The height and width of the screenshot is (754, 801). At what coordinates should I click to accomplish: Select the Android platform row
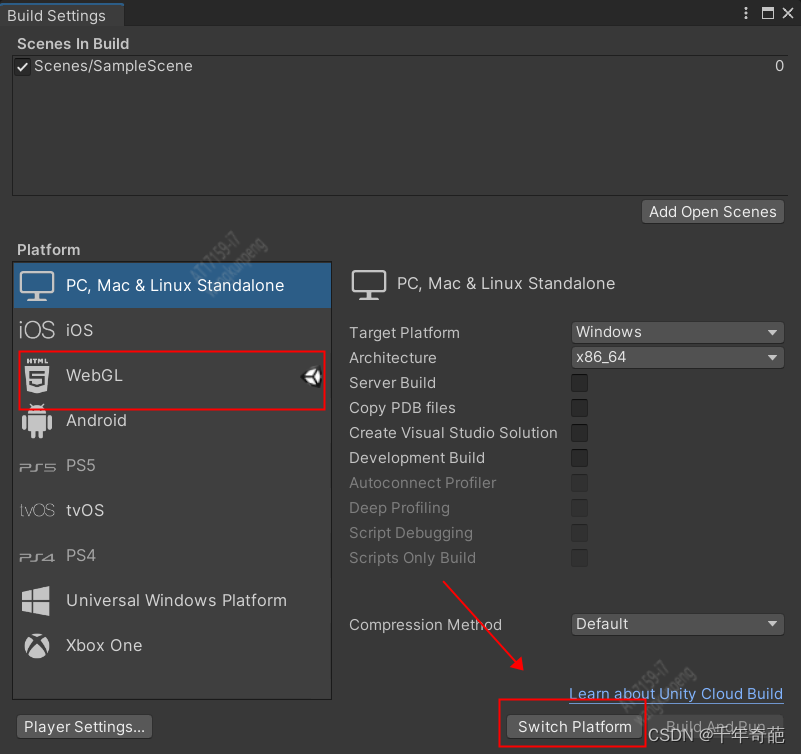pos(172,420)
